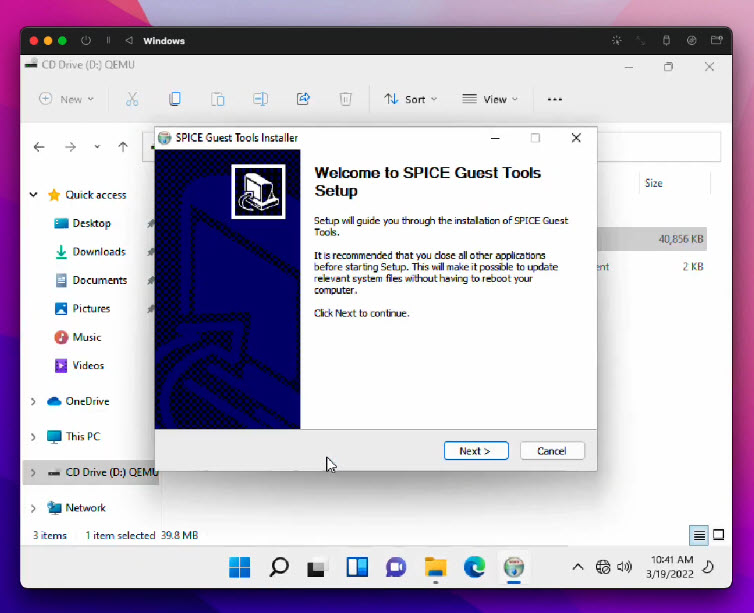Open the Widgets icon on taskbar
754x613 pixels.
[357, 568]
